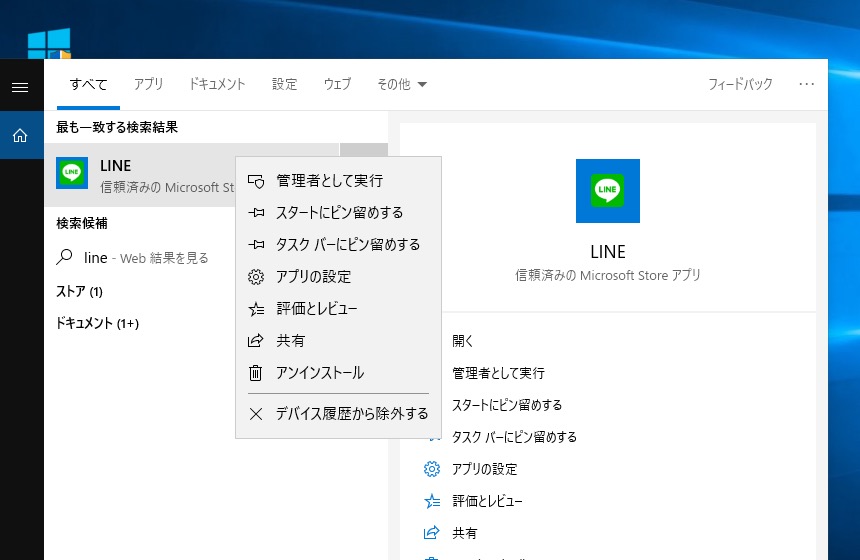Choose タスク バーにピン留めする in context menu

[x=348, y=245]
